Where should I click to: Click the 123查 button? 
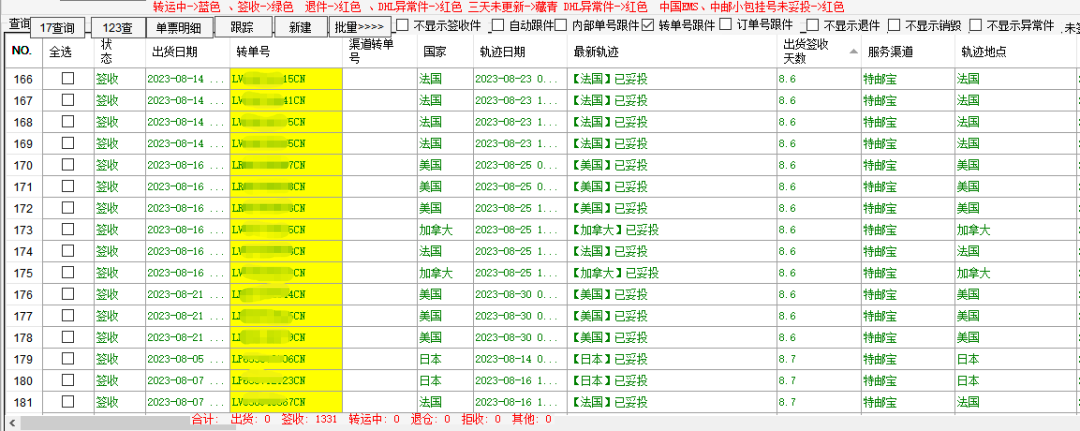[x=117, y=28]
